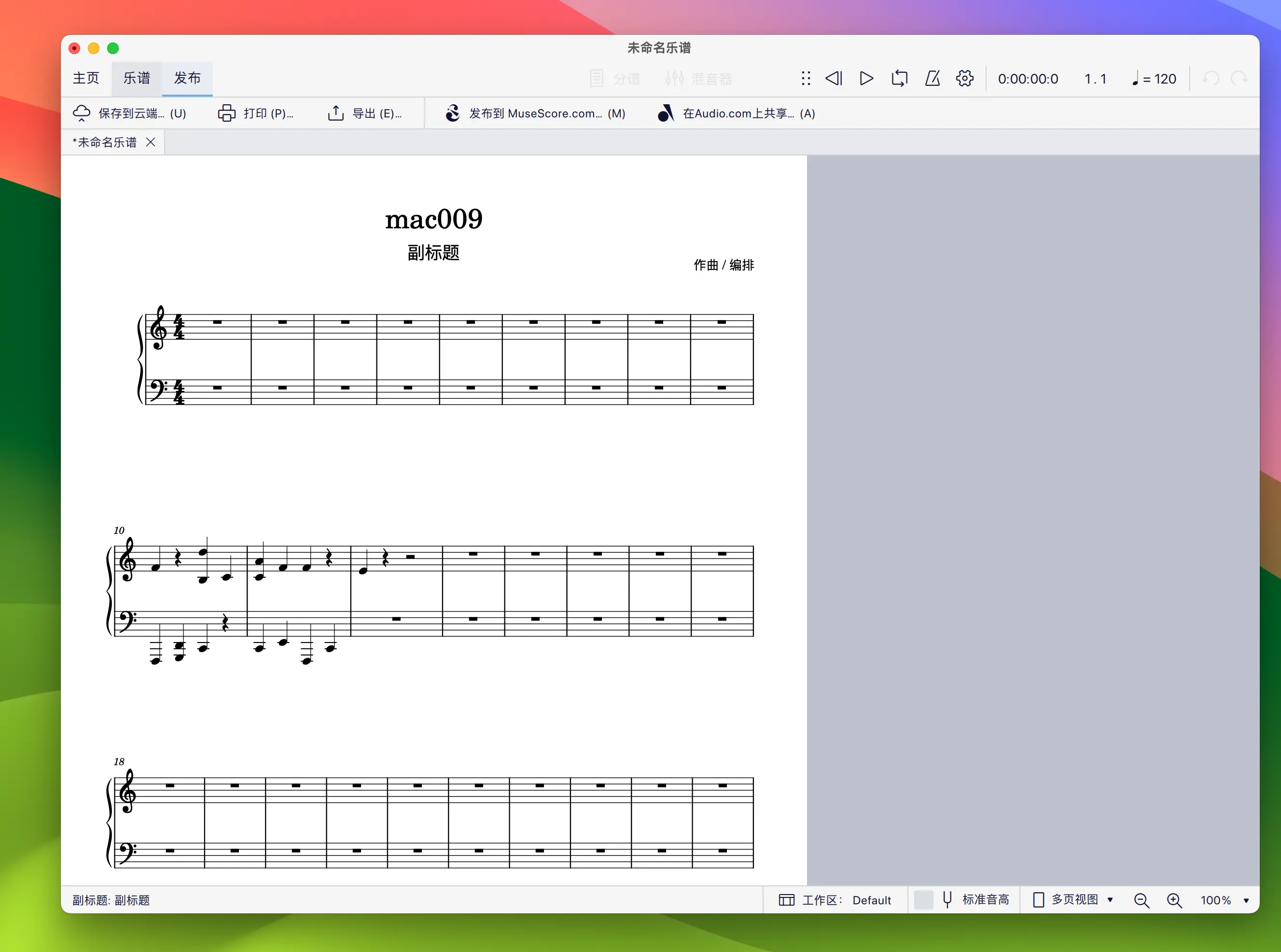The image size is (1281, 952).
Task: Close the 未命名乐谱 score tab
Action: pos(151,142)
